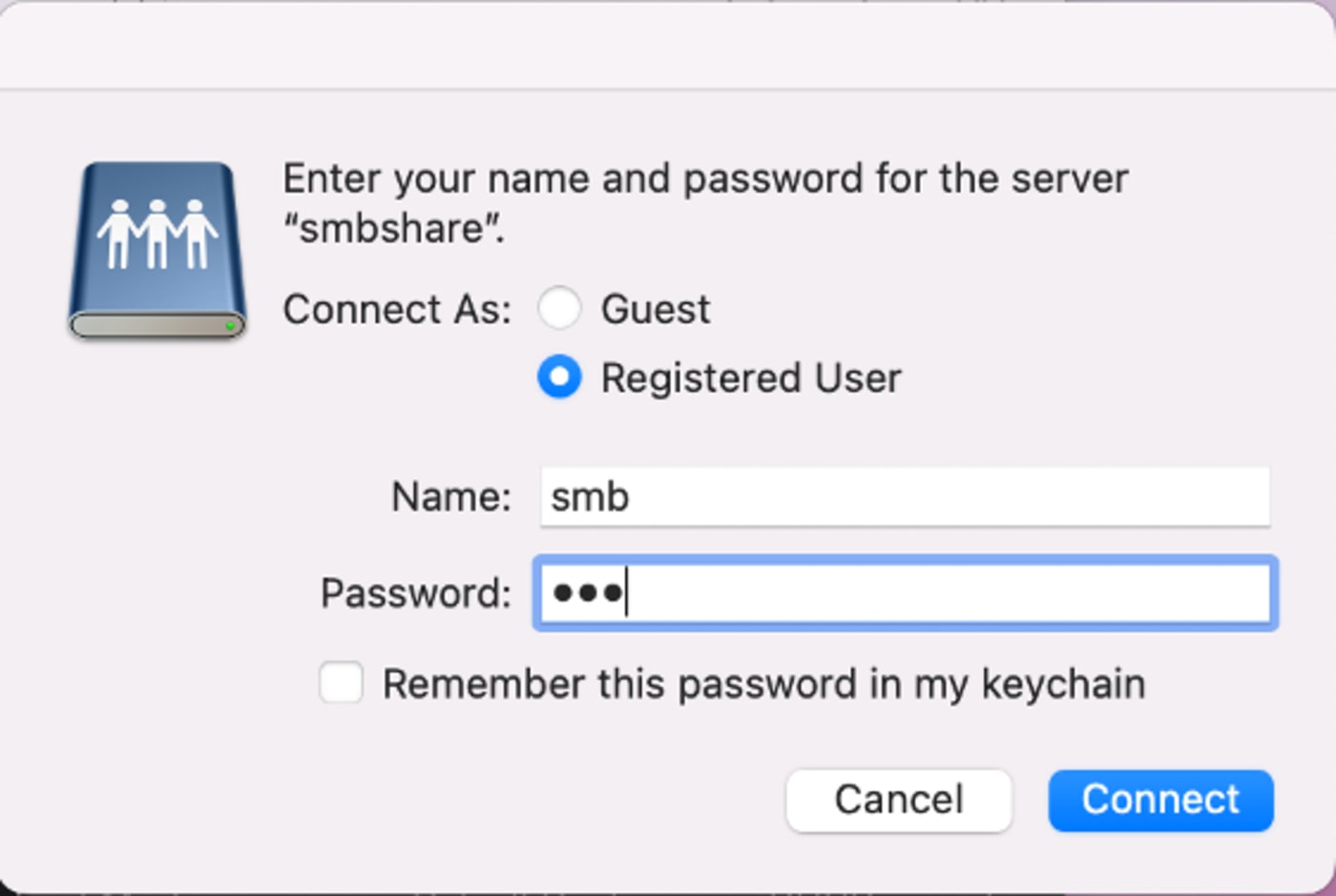Choose the Registered User radio button
The height and width of the screenshot is (896, 1336).
(559, 377)
